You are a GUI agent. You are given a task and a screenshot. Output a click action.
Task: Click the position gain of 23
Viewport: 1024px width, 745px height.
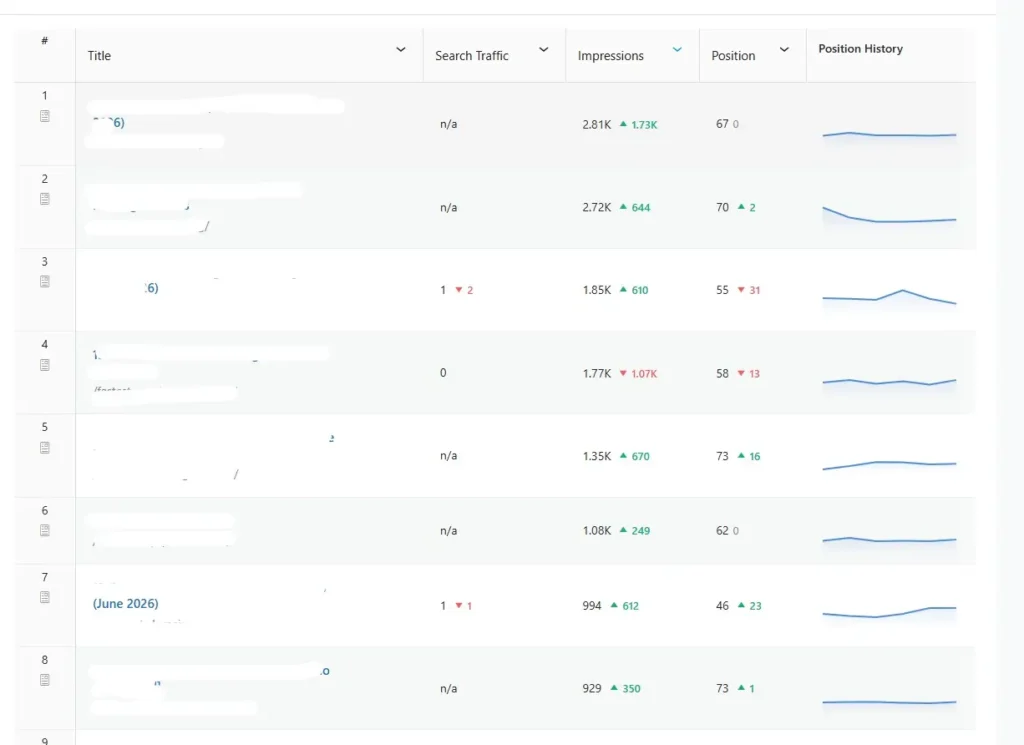pyautogui.click(x=749, y=606)
